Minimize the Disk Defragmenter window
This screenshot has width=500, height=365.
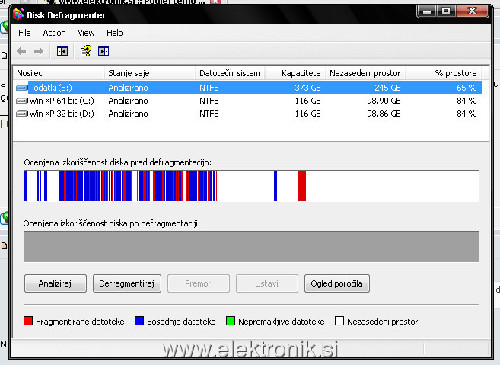coord(427,12)
